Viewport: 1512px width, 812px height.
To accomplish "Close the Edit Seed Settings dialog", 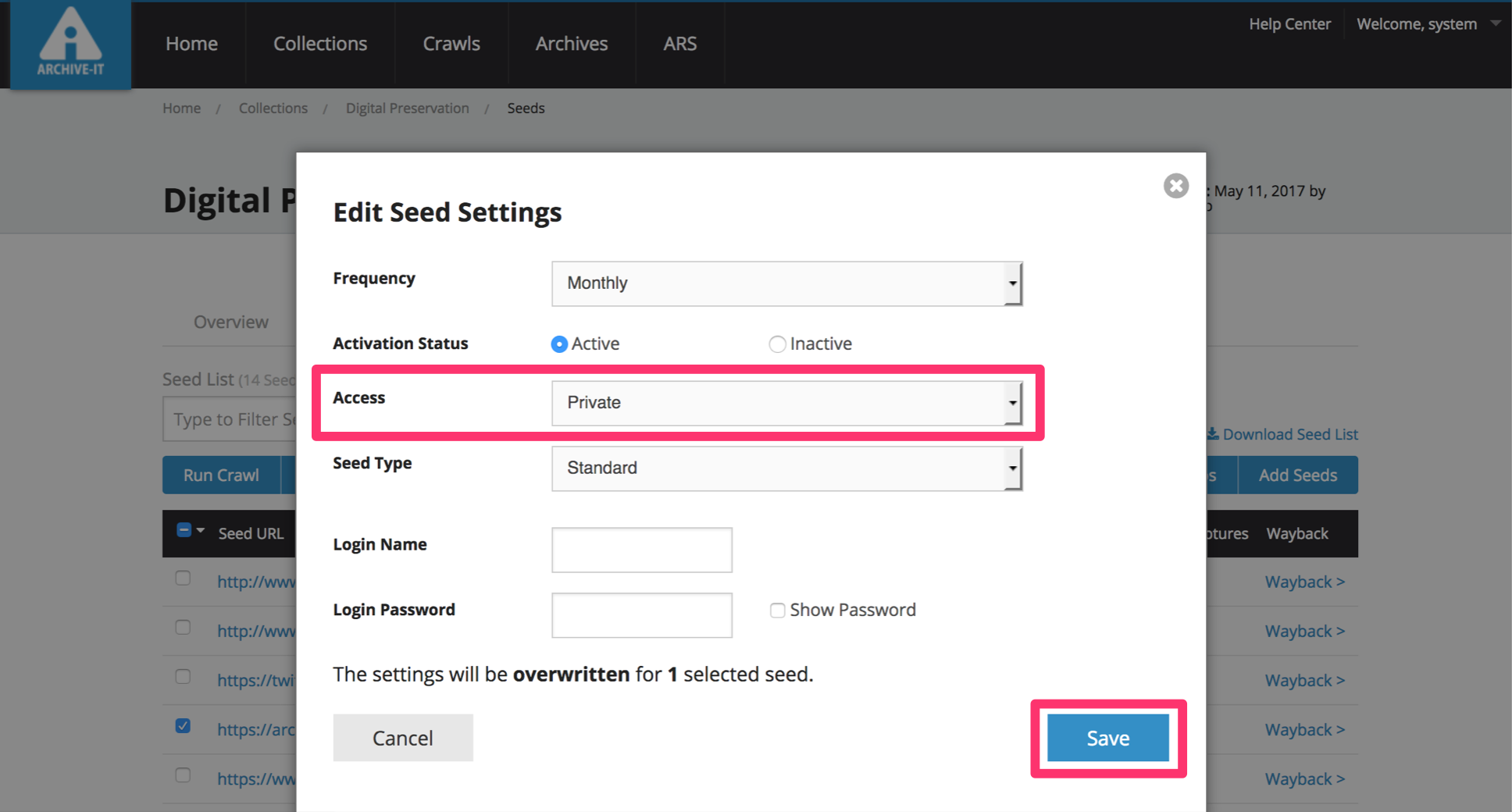I will coord(1175,186).
